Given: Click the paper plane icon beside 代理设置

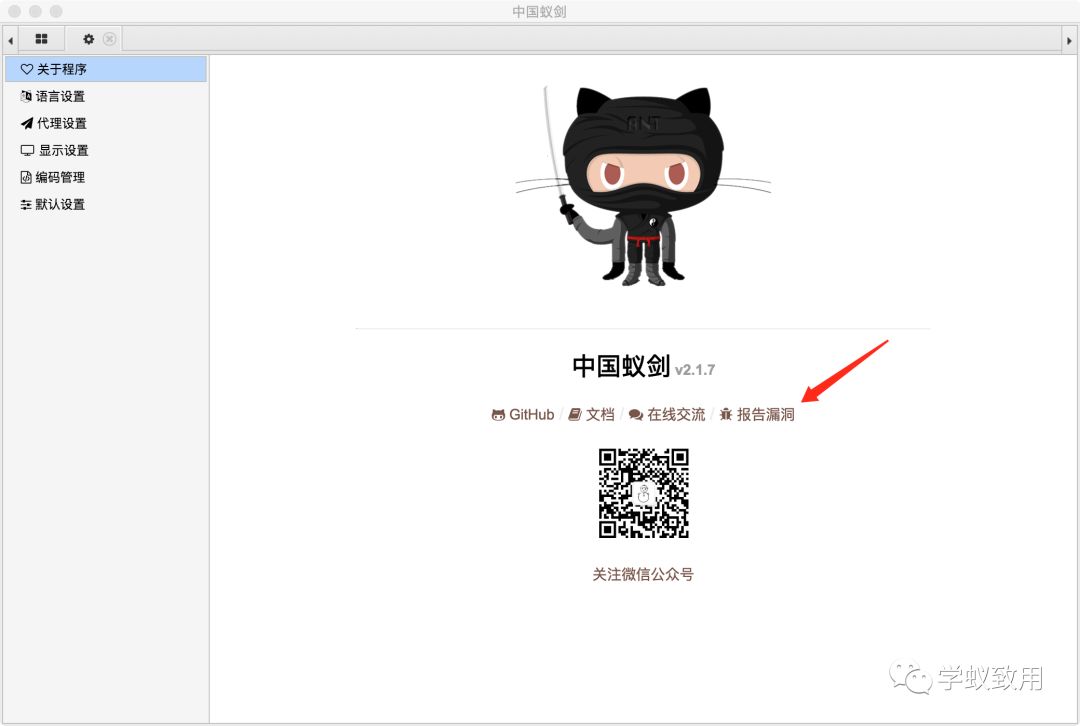Looking at the screenshot, I should (27, 123).
